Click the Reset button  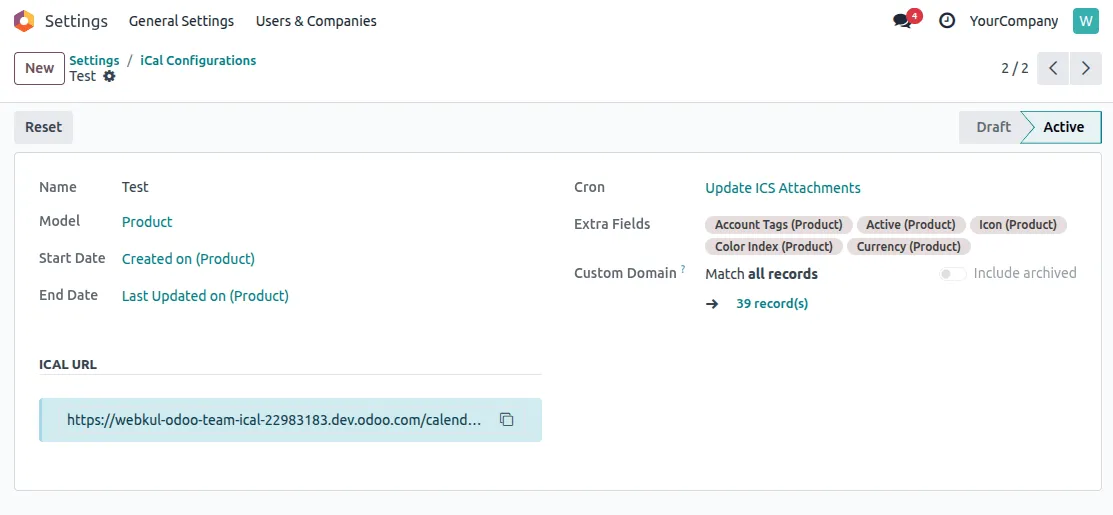(43, 127)
